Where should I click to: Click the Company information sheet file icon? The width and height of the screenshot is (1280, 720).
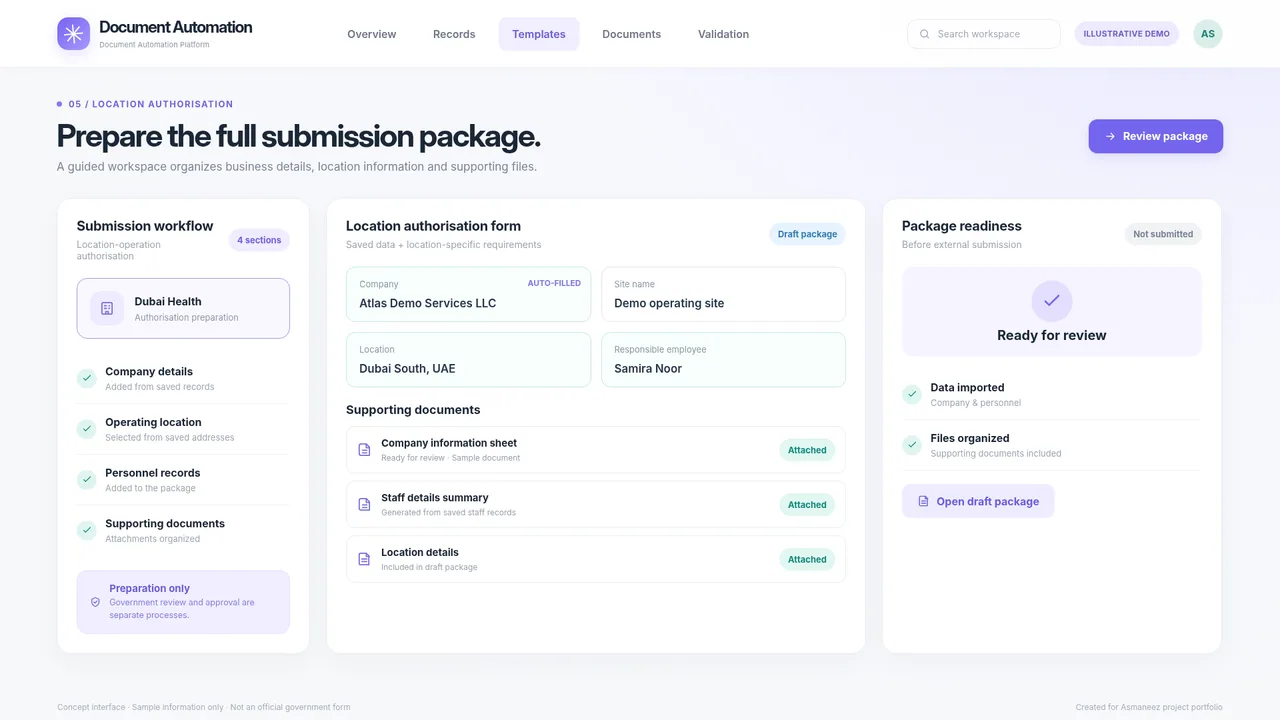[x=364, y=450]
